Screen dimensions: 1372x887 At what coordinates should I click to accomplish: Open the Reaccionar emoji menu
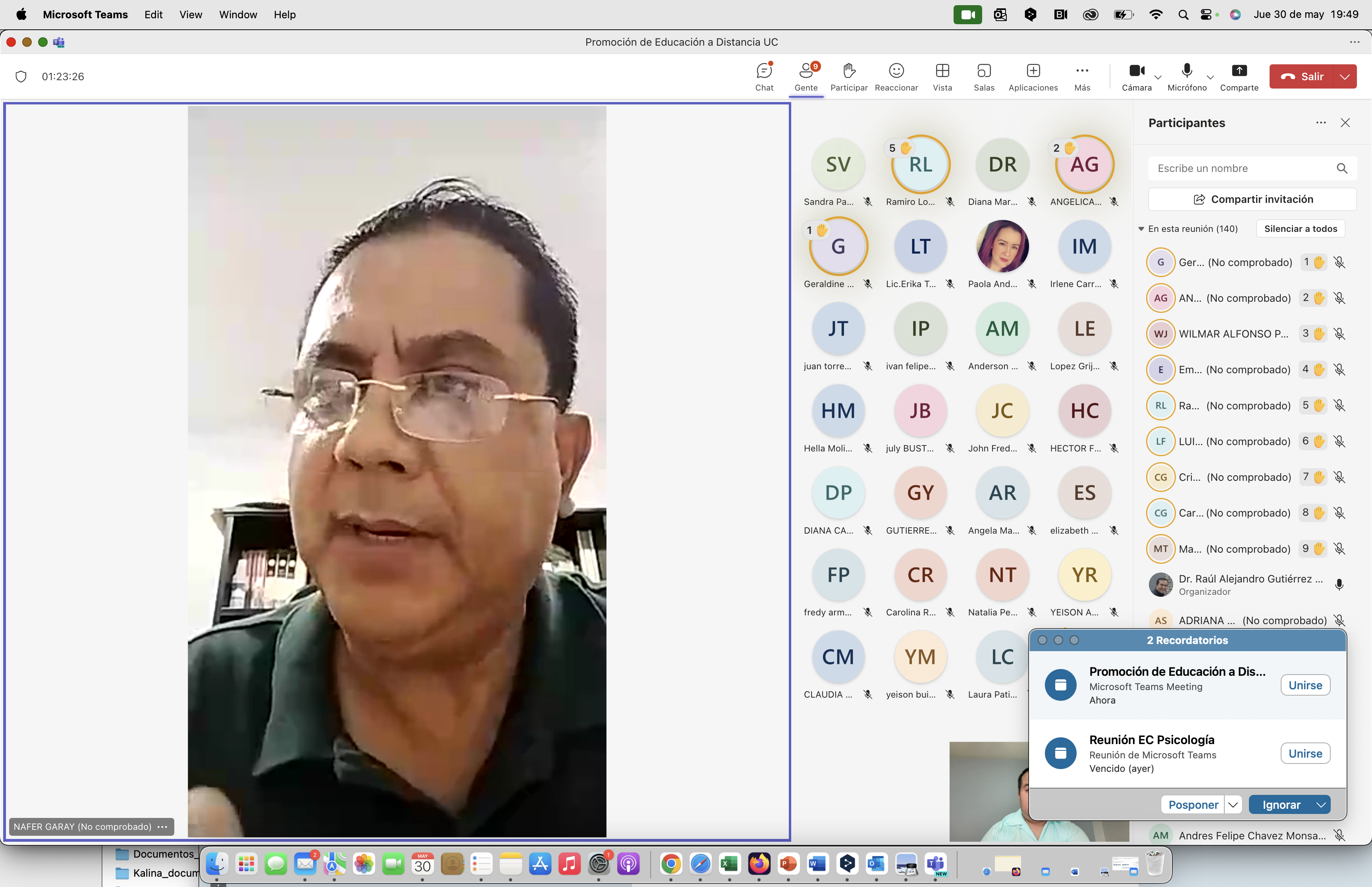(x=896, y=77)
